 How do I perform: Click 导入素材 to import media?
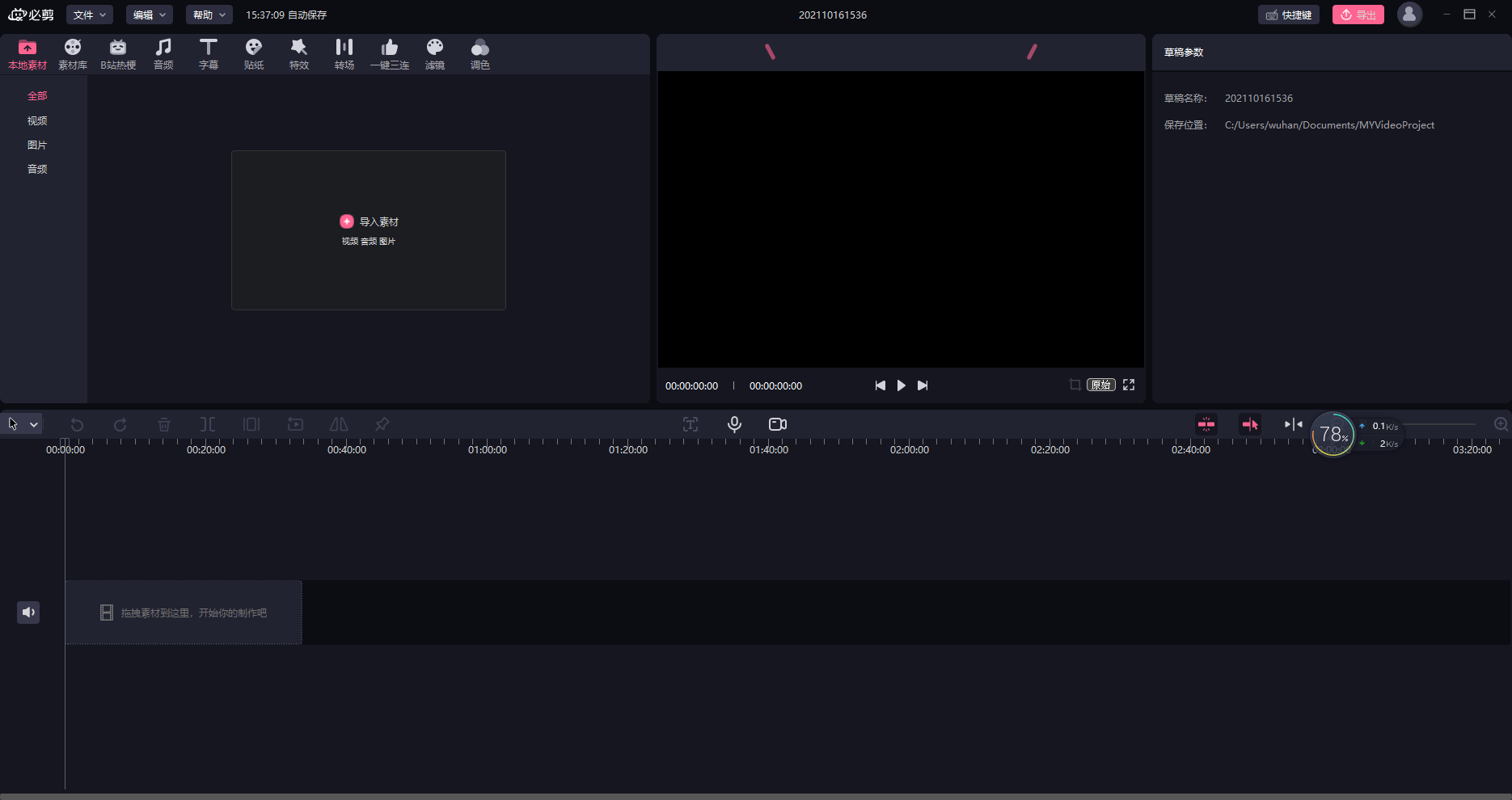(370, 221)
